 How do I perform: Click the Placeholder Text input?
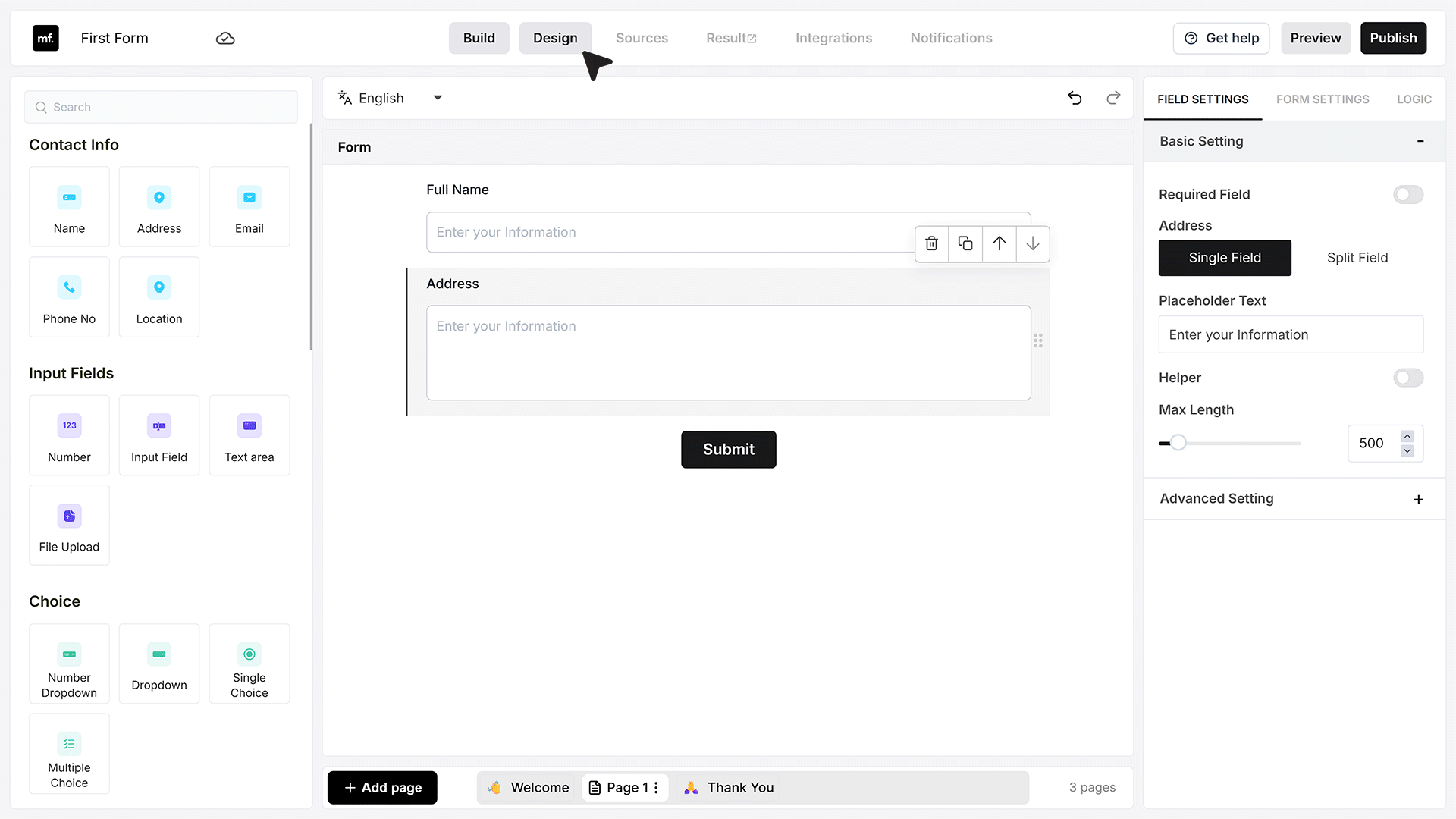coord(1291,334)
